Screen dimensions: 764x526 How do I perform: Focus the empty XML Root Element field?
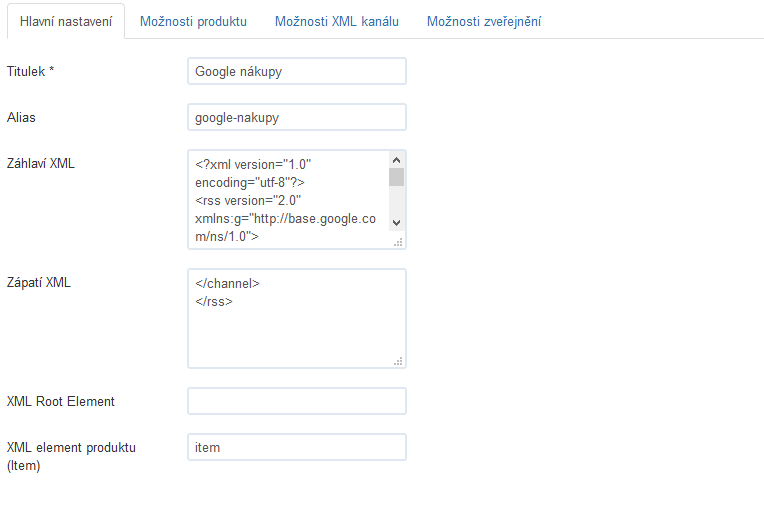297,401
